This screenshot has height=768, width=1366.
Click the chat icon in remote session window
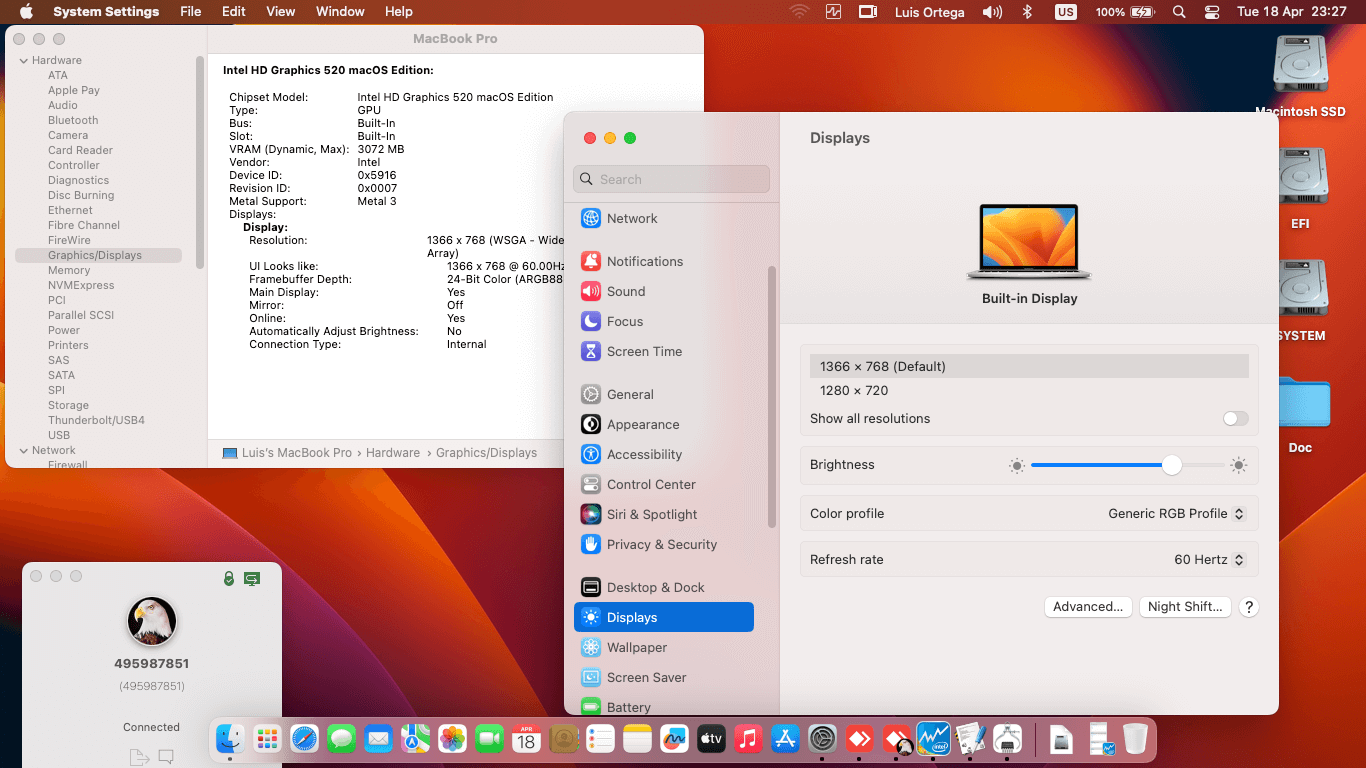pos(166,757)
